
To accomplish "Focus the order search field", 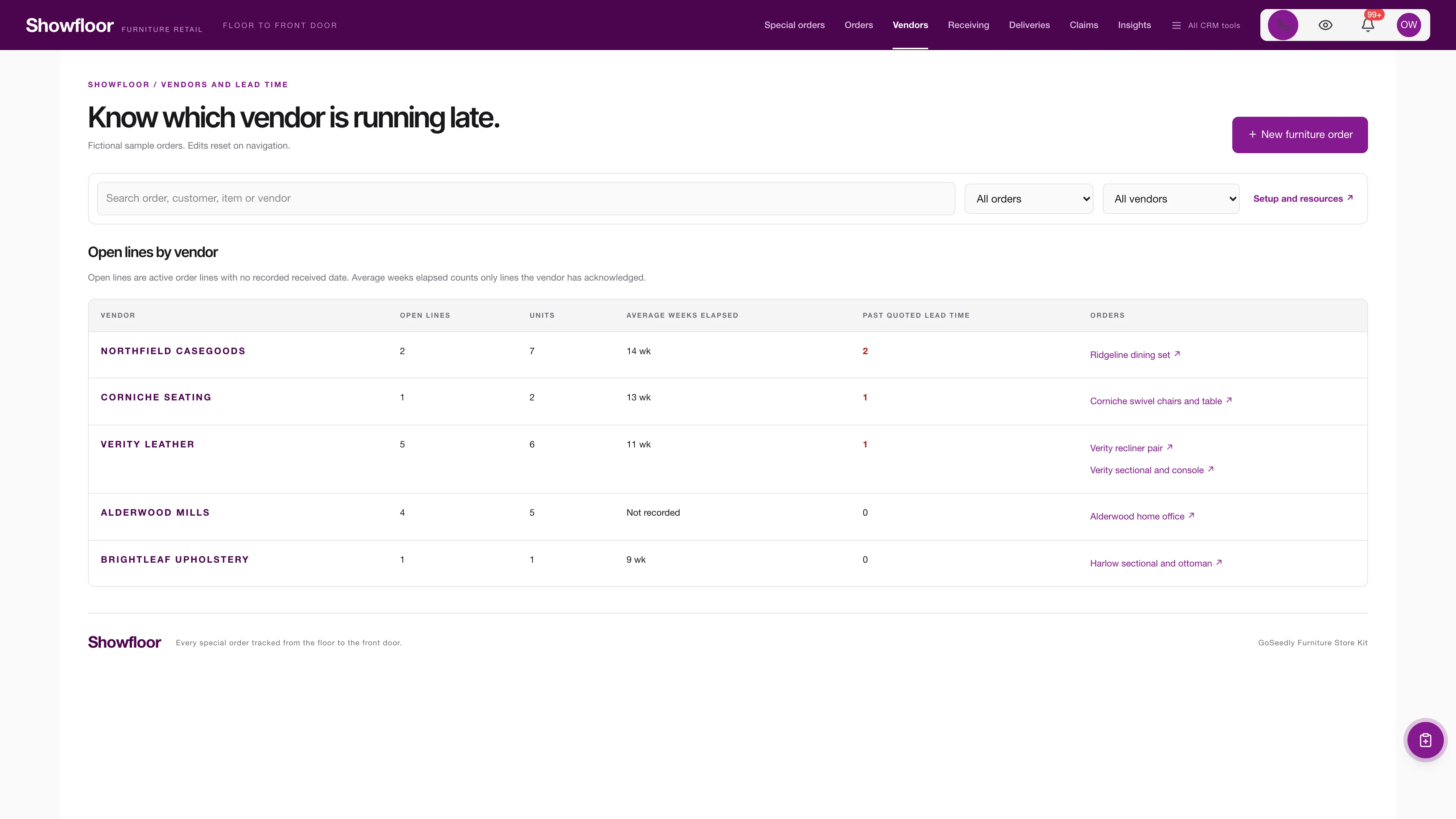I will [526, 198].
